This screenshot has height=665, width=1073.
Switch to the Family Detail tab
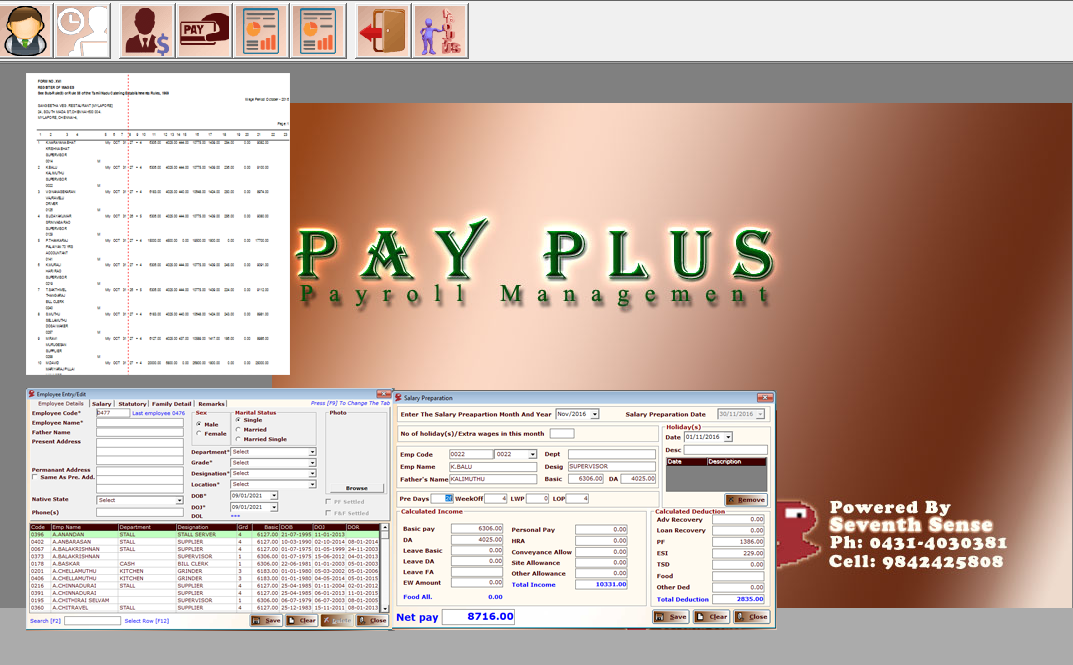pyautogui.click(x=171, y=404)
